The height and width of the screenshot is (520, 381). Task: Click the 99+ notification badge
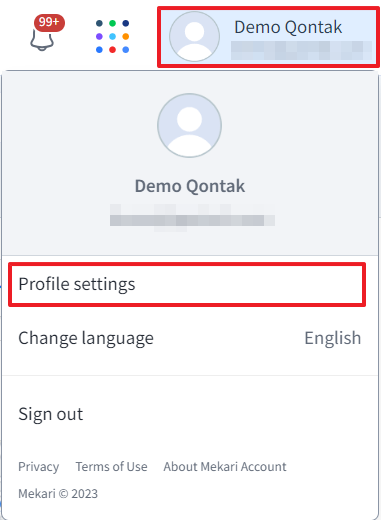click(49, 23)
